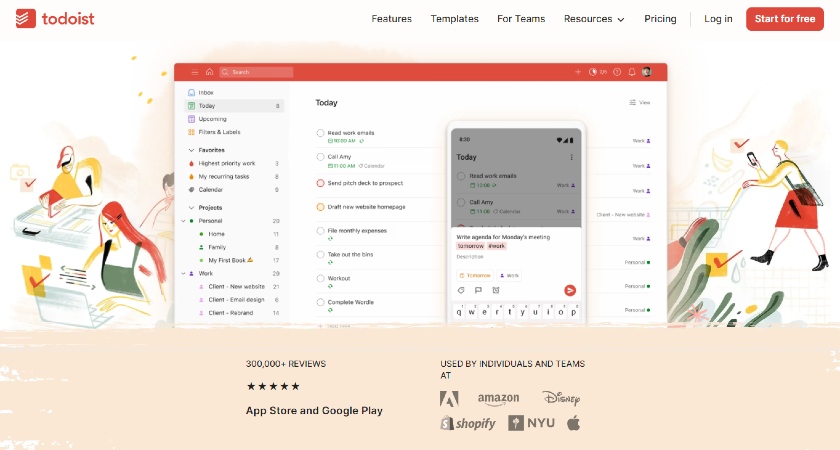Collapse the Favorites section

click(x=191, y=151)
